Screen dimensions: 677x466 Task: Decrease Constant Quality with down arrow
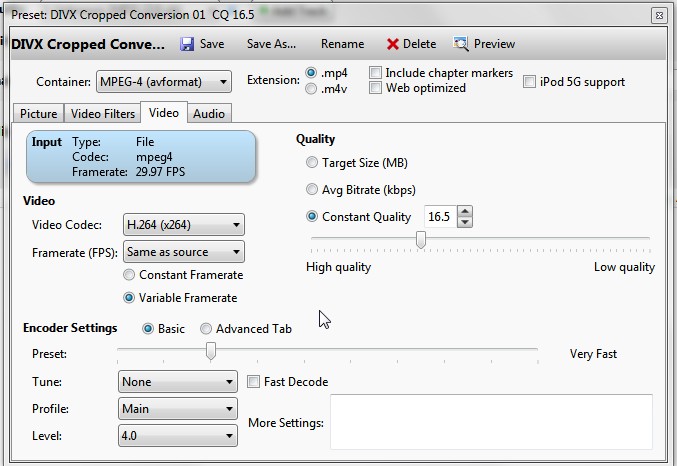[465, 222]
